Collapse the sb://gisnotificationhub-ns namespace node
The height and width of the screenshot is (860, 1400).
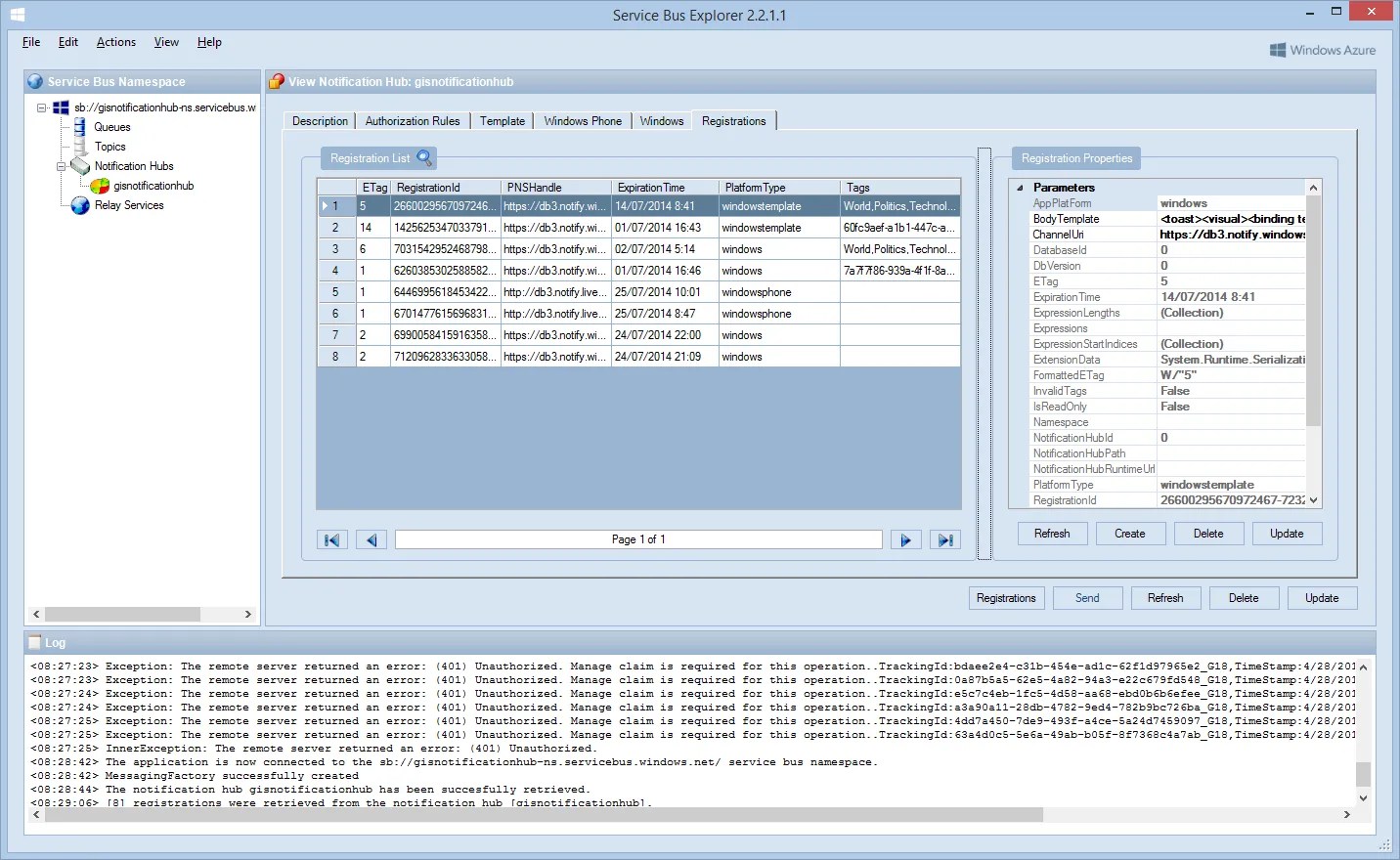click(42, 107)
